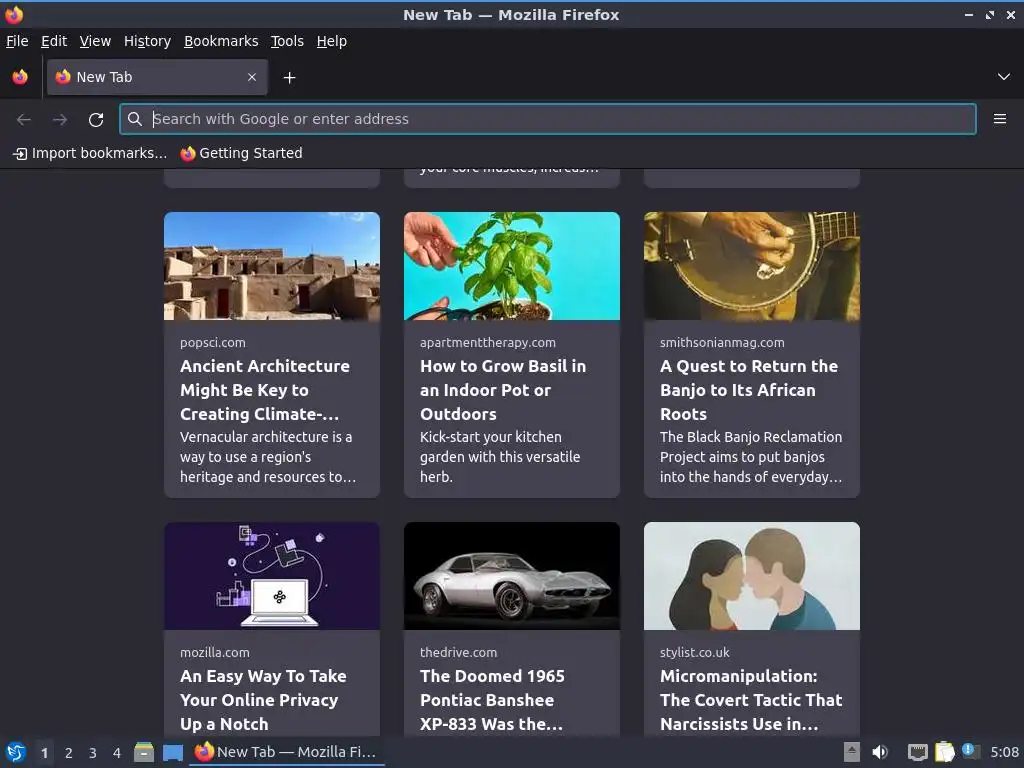The height and width of the screenshot is (768, 1024).
Task: Open the volume speaker tray icon
Action: (x=880, y=752)
